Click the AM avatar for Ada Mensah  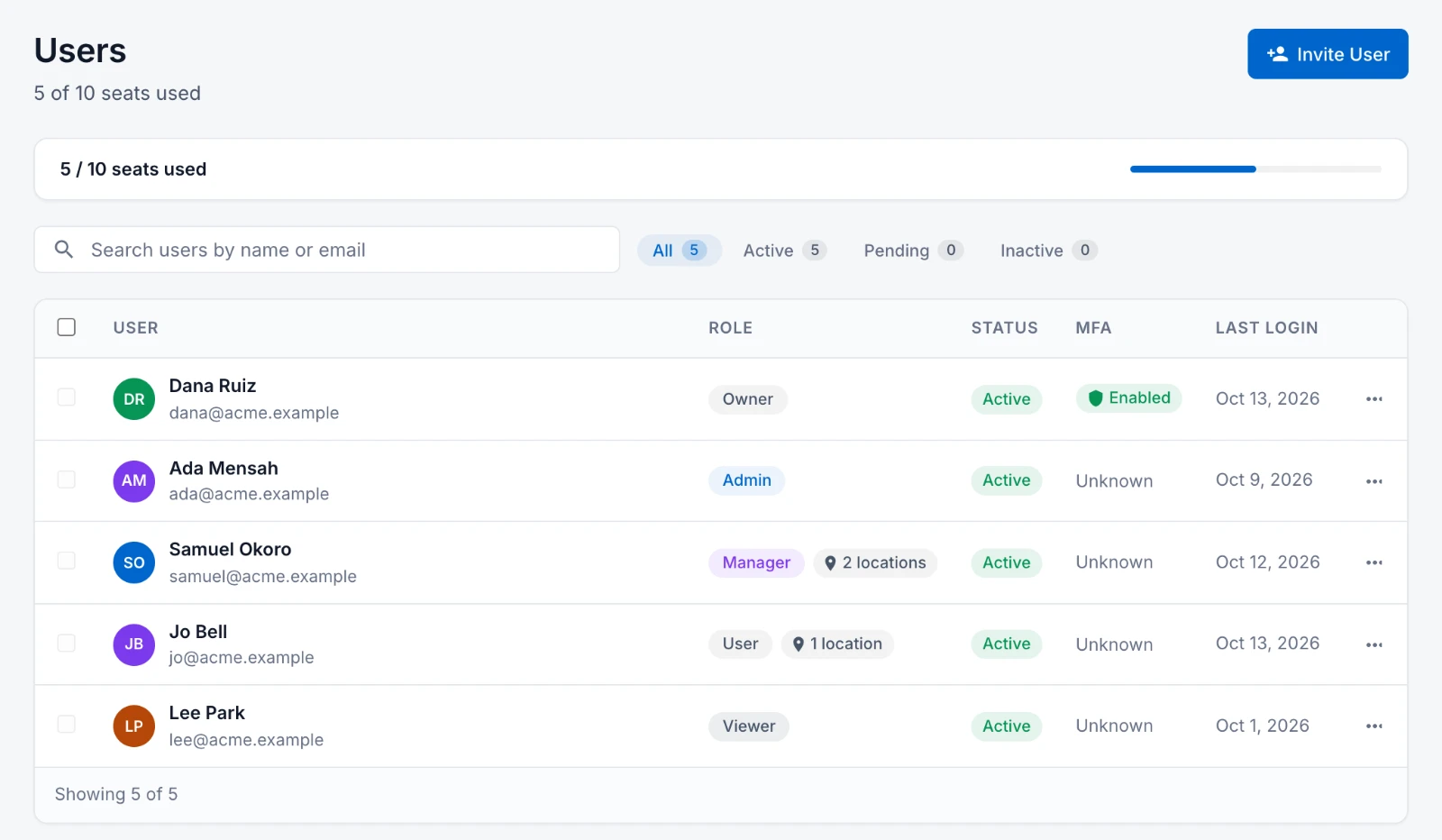click(134, 481)
